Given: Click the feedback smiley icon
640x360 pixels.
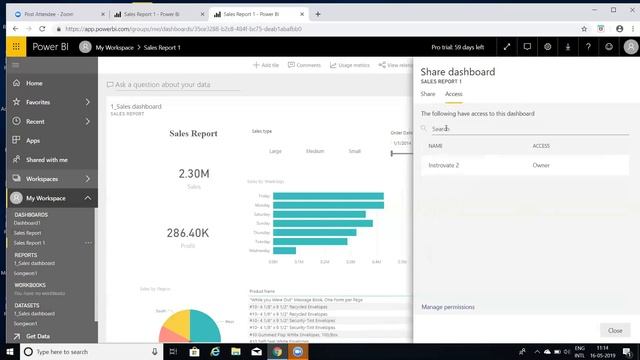Looking at the screenshot, I should click(x=609, y=47).
